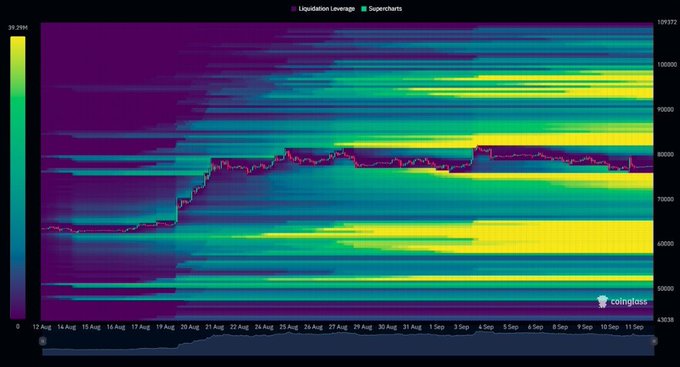This screenshot has height=367, width=680.
Task: Click the 19 Aug date label
Action: pyautogui.click(x=165, y=327)
